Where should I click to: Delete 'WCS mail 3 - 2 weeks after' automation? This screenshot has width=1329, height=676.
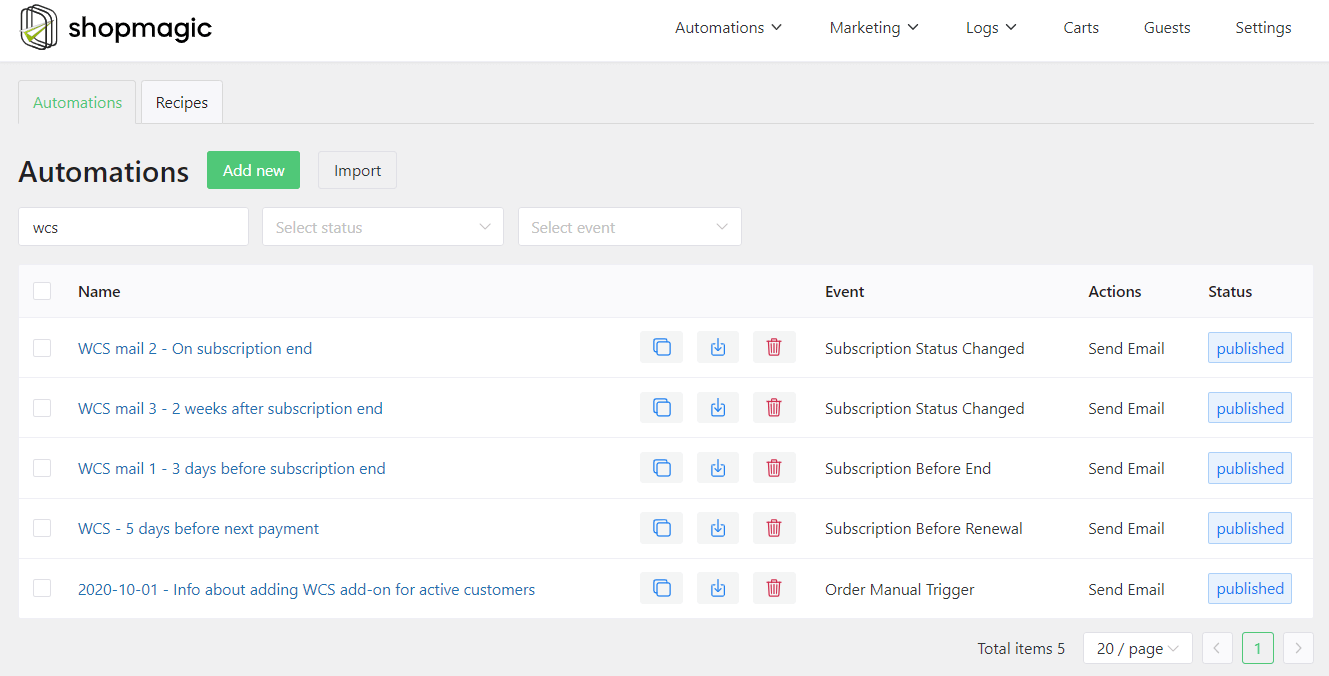point(774,408)
